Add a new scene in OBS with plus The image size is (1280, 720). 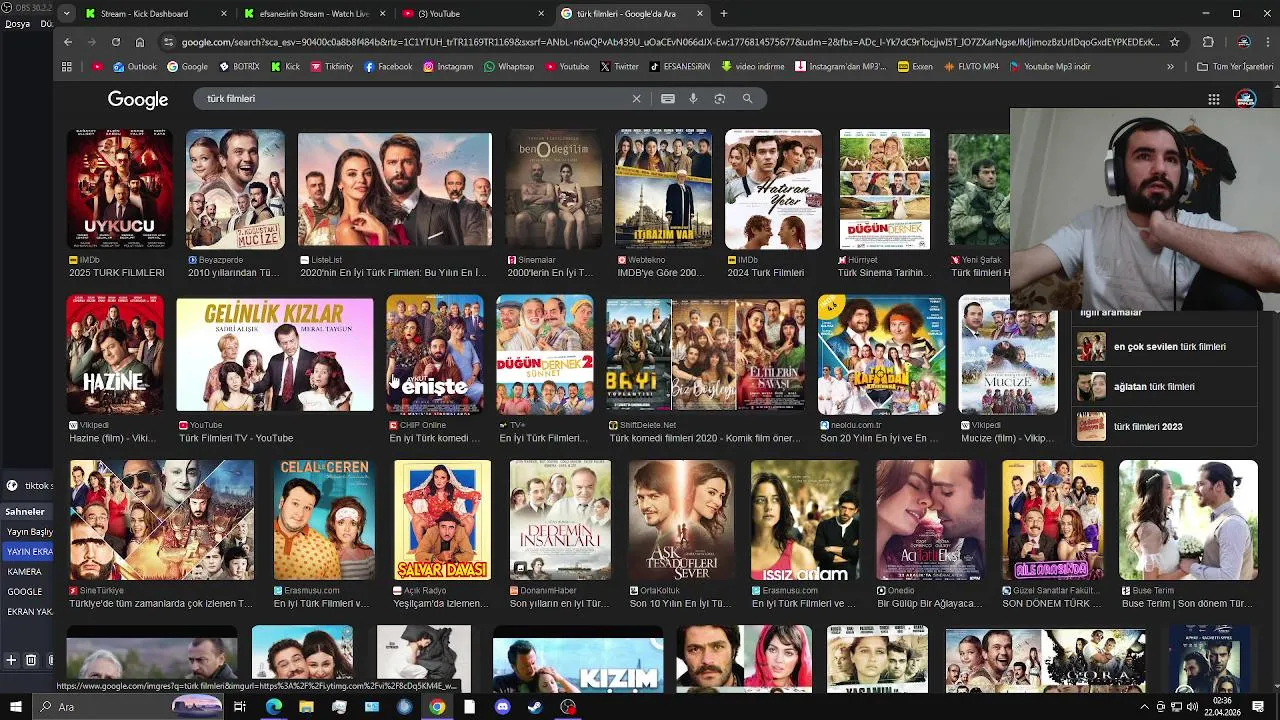pos(11,660)
